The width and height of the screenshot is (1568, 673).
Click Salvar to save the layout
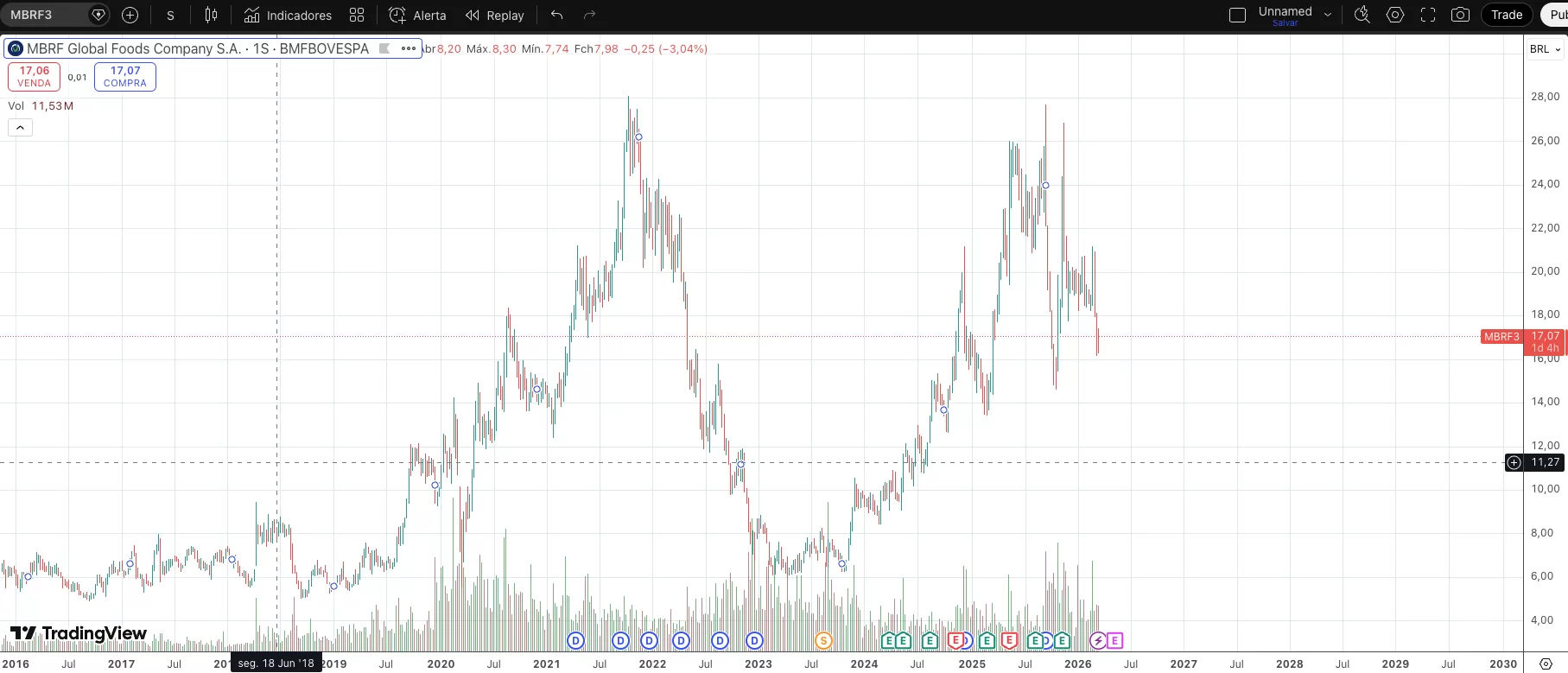(1285, 23)
